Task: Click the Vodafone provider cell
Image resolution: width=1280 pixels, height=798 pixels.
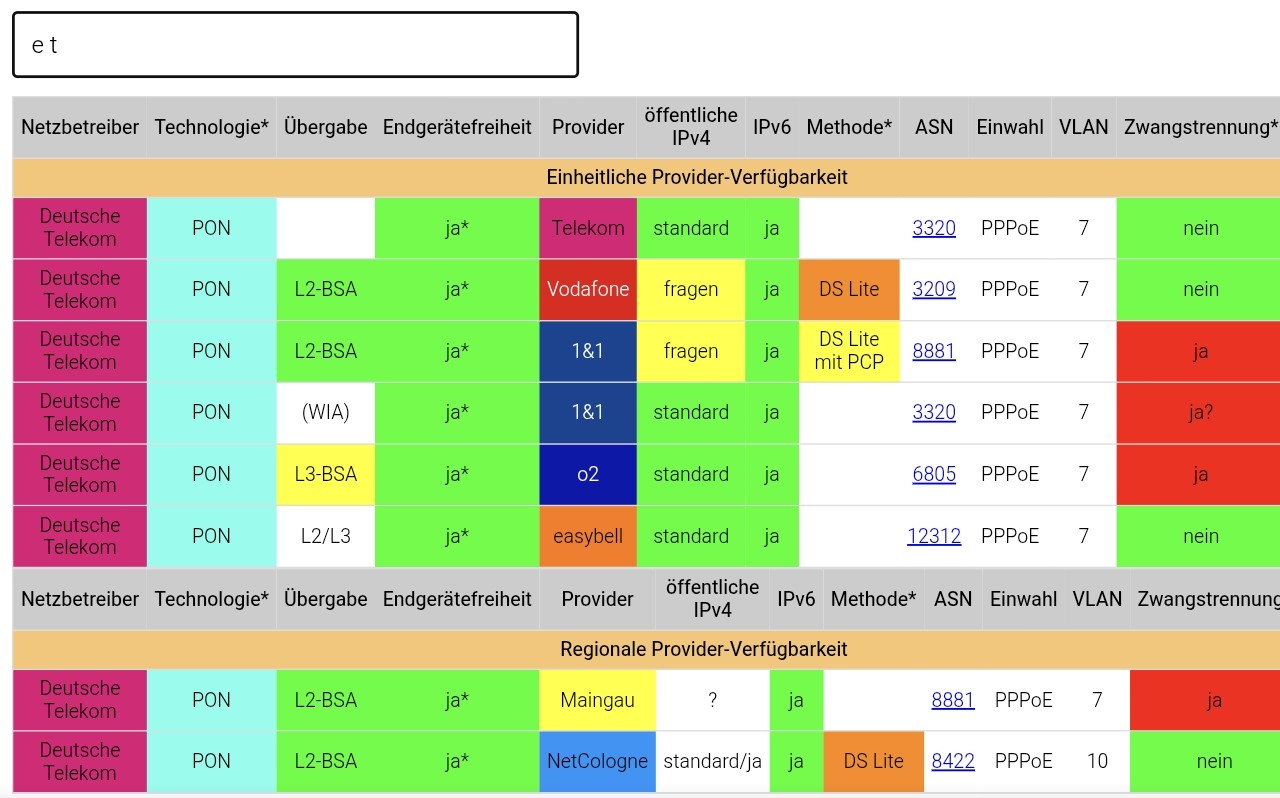Action: tap(588, 289)
